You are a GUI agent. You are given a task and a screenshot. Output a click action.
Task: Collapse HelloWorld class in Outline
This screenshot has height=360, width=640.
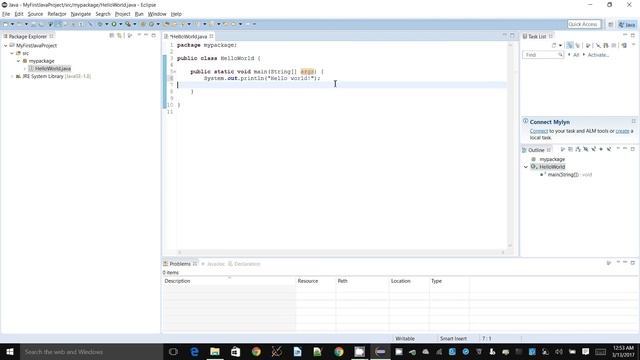coord(526,167)
